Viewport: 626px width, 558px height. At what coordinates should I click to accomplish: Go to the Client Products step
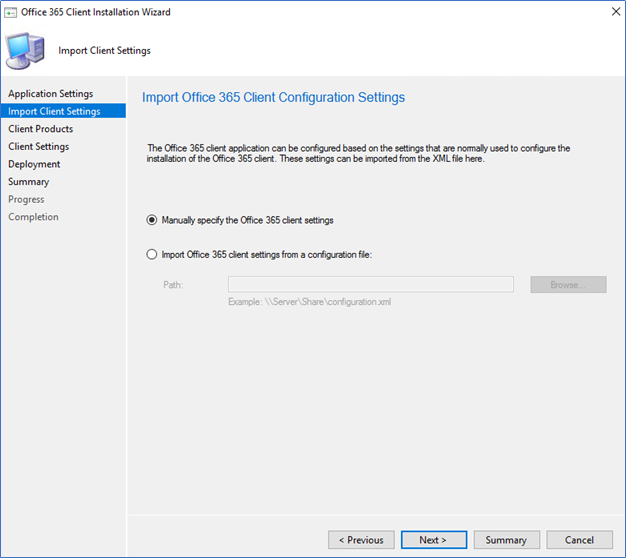click(x=41, y=129)
